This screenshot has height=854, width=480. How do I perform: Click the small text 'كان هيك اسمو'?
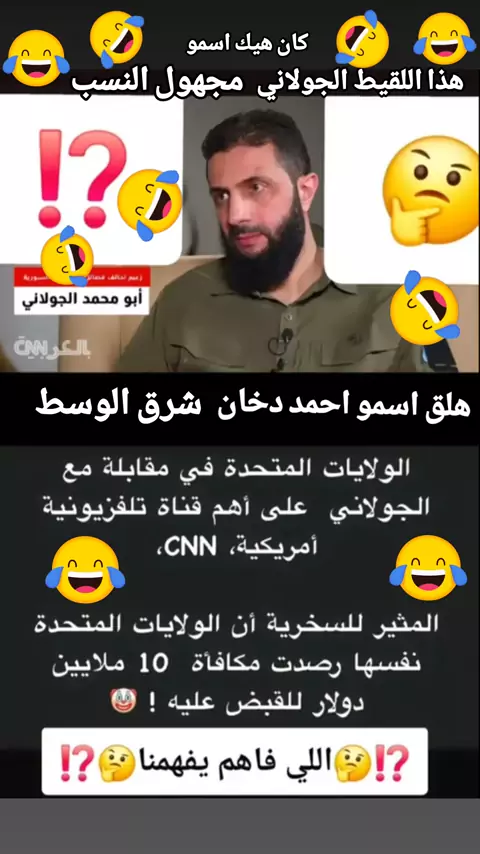click(247, 44)
